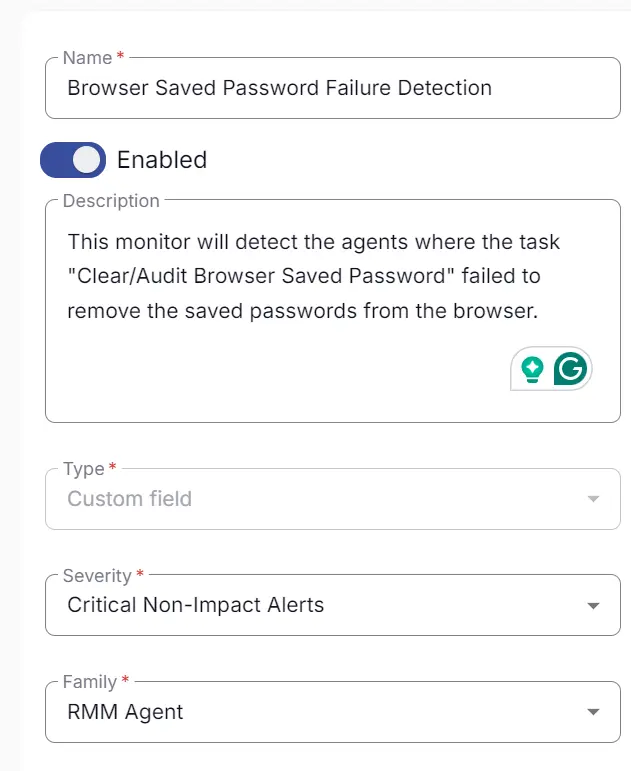Focus the Name input field
This screenshot has width=631, height=771.
[x=332, y=88]
